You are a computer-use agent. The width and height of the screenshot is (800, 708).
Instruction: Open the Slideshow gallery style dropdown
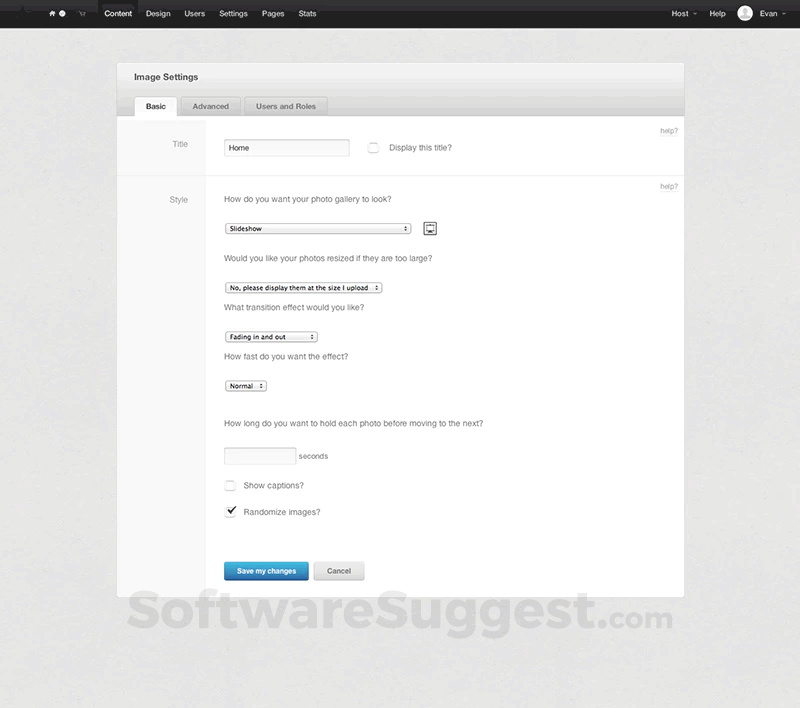coord(317,228)
